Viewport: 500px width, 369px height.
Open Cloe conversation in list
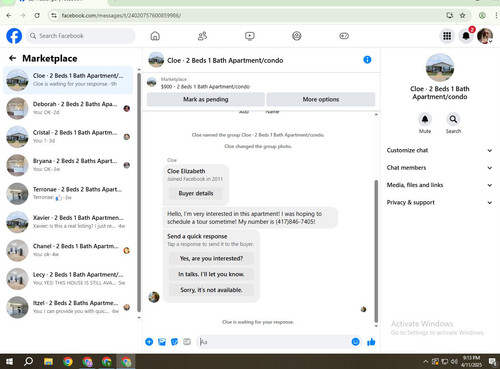click(68, 80)
